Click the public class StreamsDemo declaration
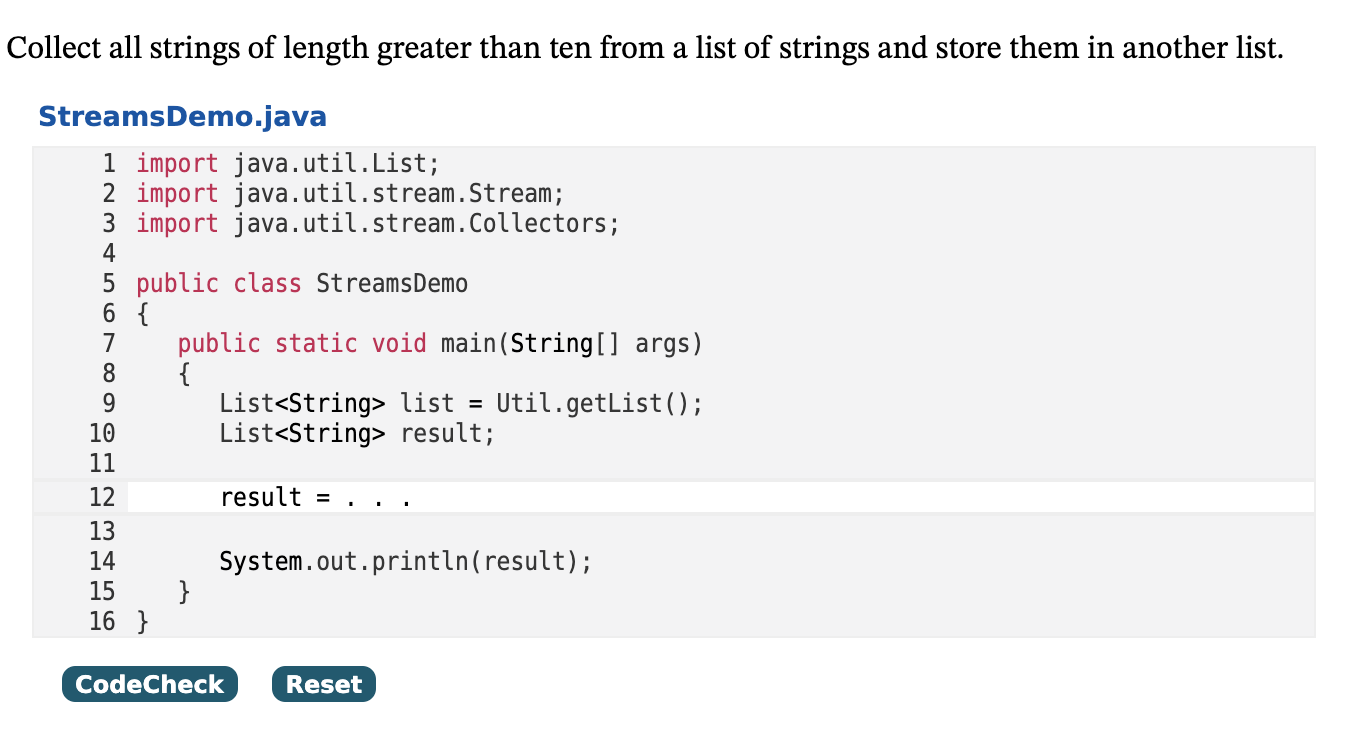Viewport: 1348px width, 739px height. point(301,283)
